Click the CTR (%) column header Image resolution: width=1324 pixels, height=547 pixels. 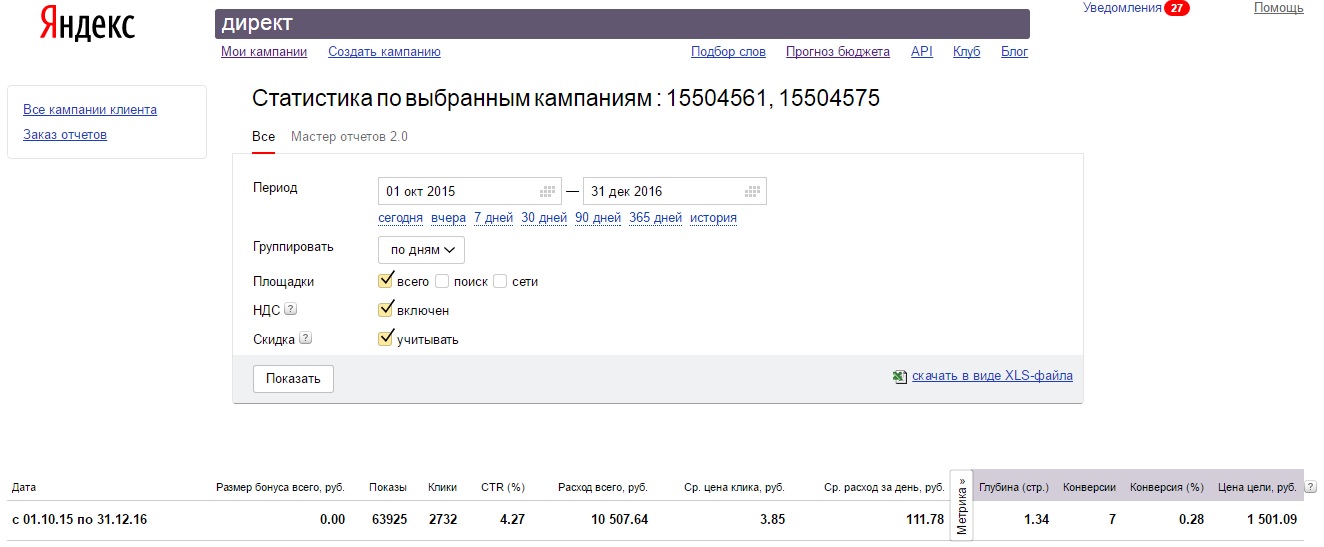point(503,488)
